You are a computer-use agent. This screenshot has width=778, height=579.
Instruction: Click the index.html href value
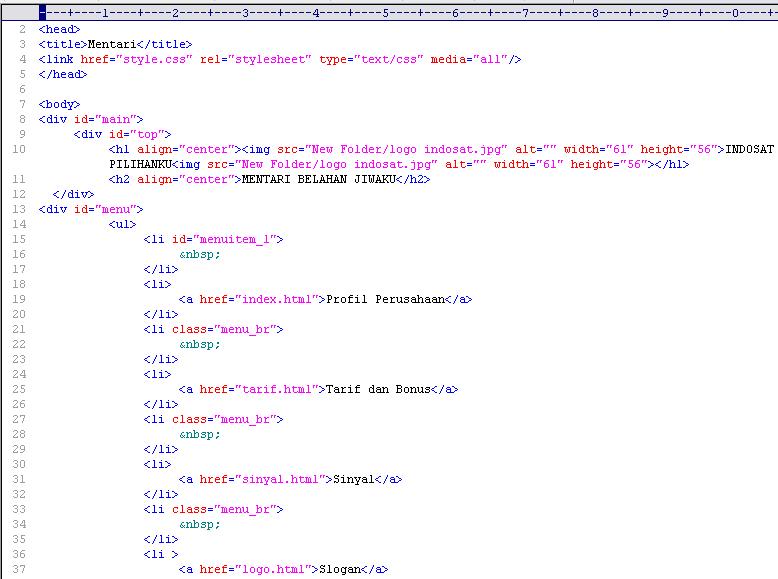click(x=280, y=299)
